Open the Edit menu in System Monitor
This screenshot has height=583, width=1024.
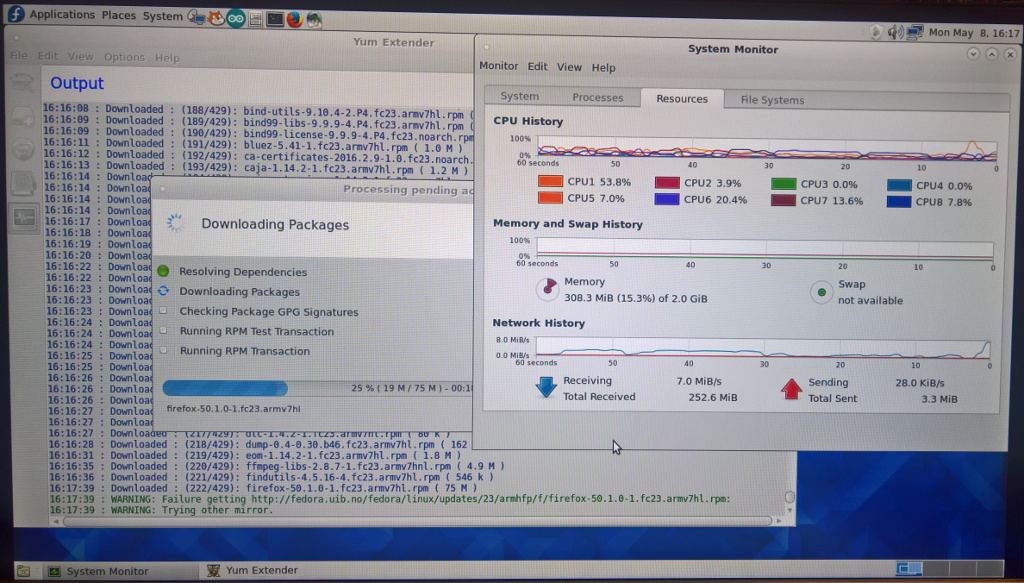pyautogui.click(x=537, y=67)
